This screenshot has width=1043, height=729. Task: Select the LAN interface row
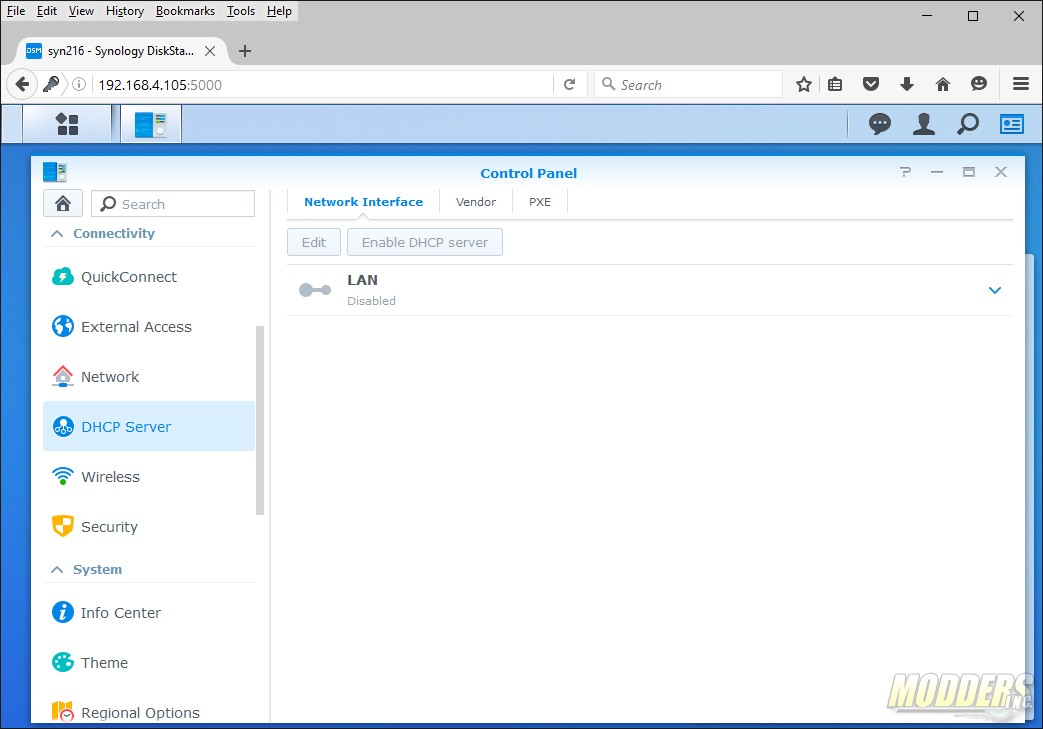coord(650,290)
